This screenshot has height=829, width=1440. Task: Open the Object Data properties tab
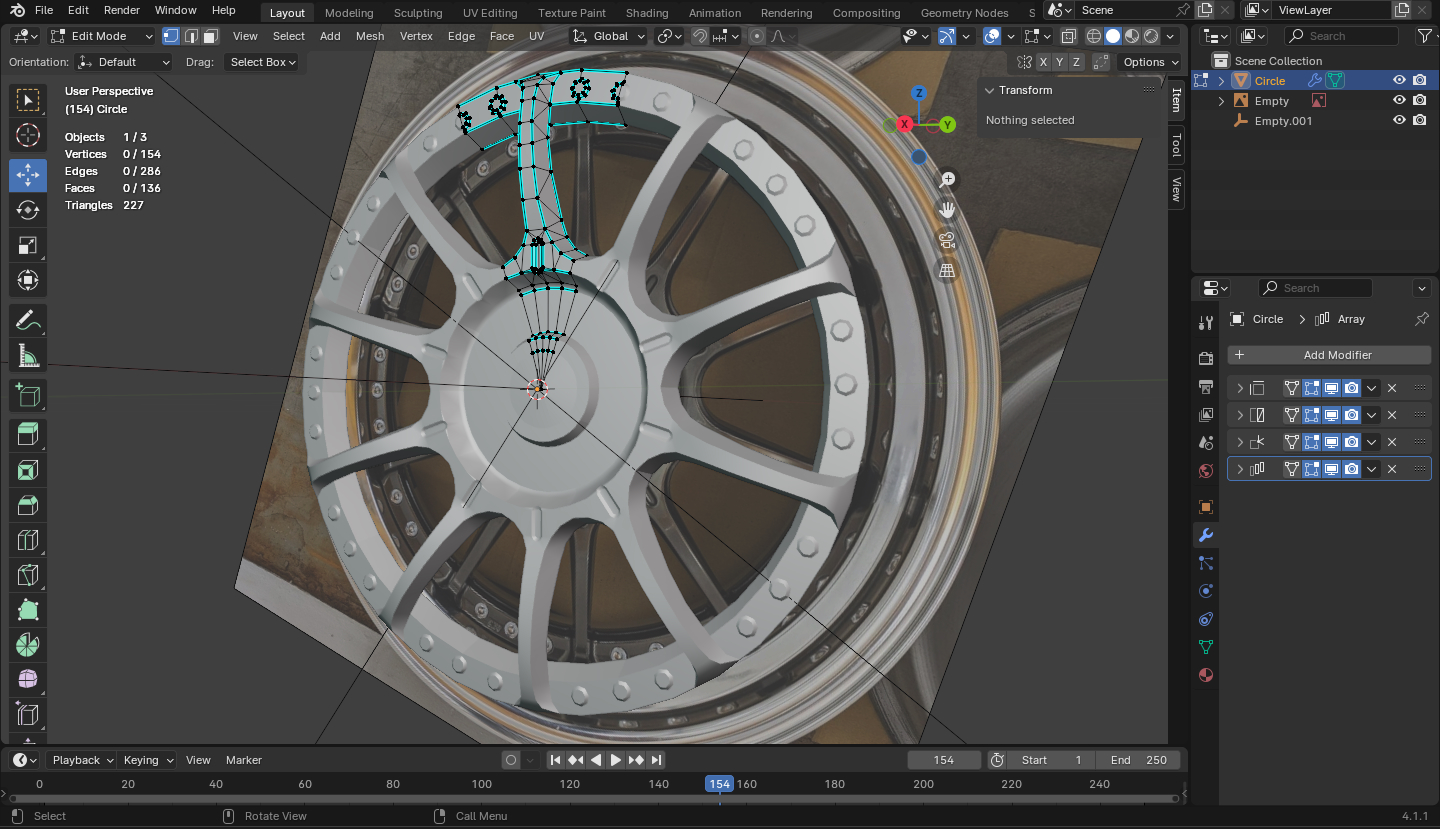1206,647
